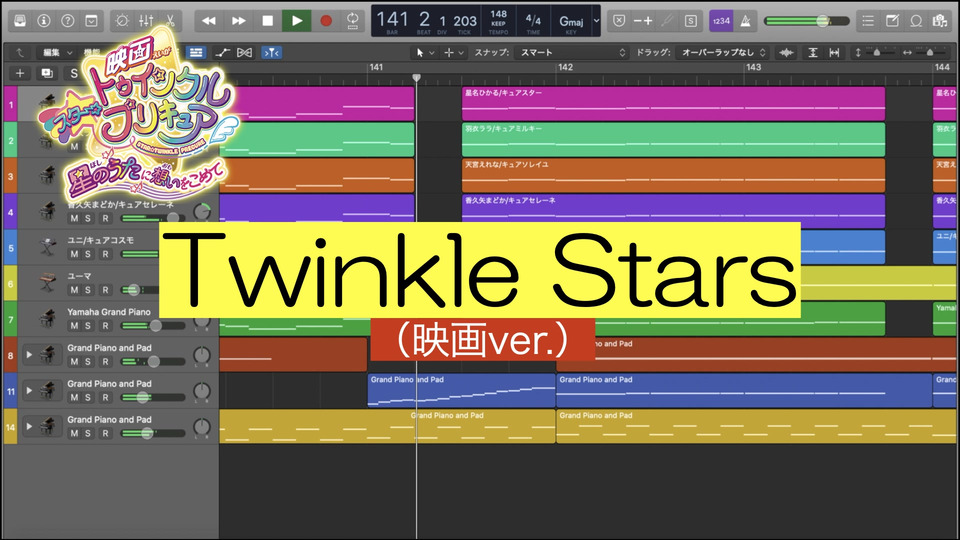Image resolution: width=960 pixels, height=540 pixels.
Task: Open the ドラッグ drag mode dropdown
Action: [722, 53]
